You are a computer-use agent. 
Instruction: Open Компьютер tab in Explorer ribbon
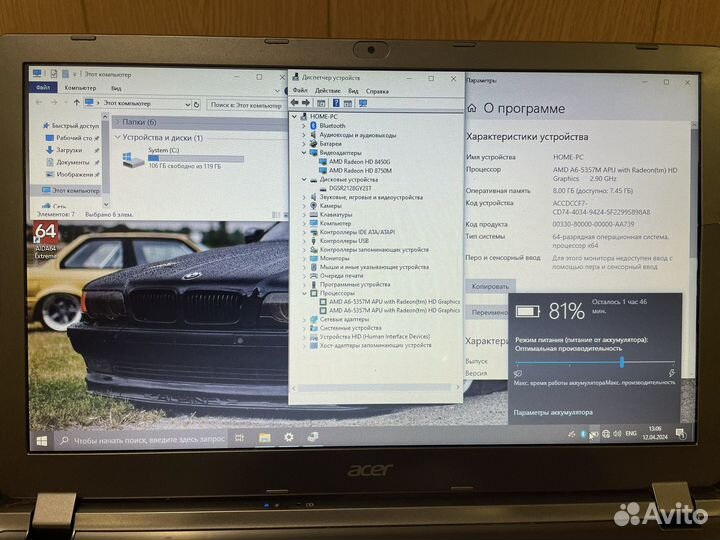[80, 88]
